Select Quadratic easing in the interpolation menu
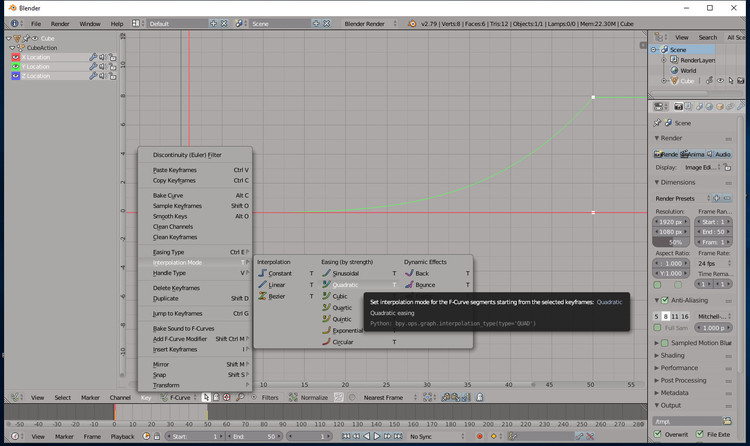This screenshot has height=446, width=750. 345,285
